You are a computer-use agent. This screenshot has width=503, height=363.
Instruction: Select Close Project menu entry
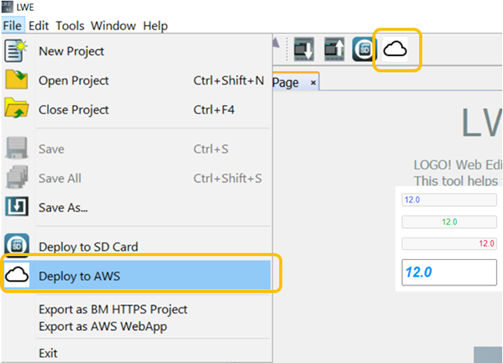(136, 110)
